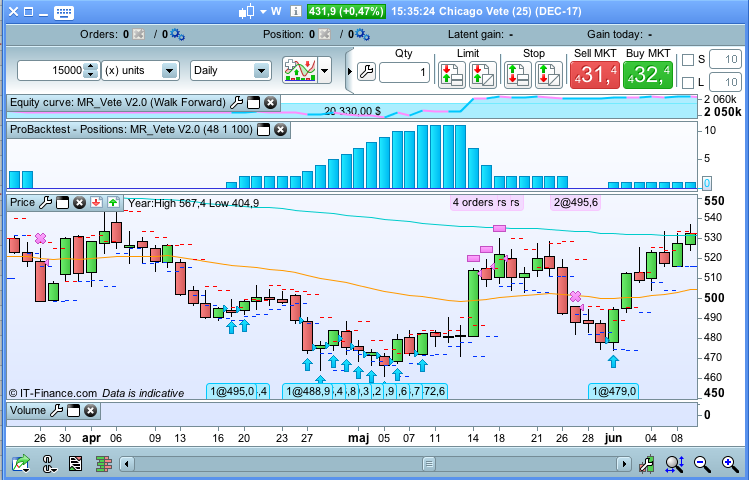The height and width of the screenshot is (480, 749).
Task: Click the 15000 units input field
Action: (50, 70)
